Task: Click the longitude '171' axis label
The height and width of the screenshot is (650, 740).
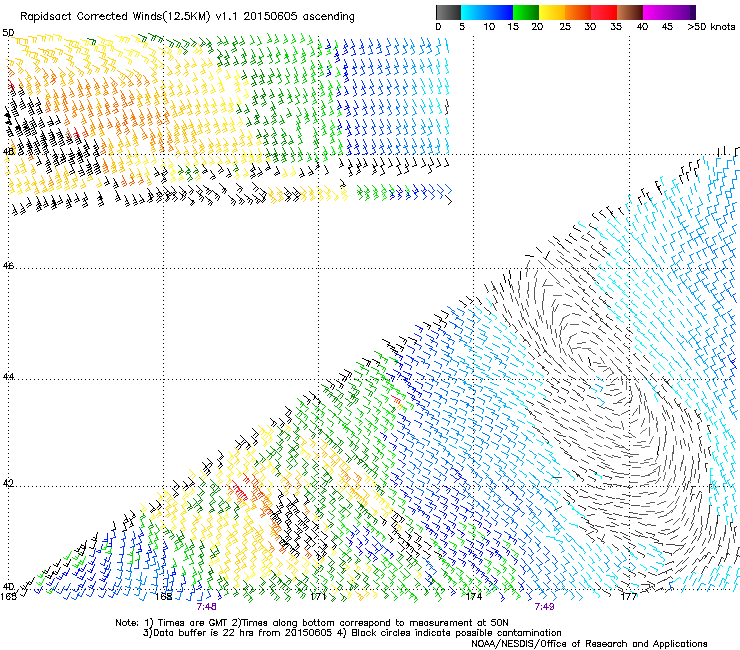Action: 318,597
